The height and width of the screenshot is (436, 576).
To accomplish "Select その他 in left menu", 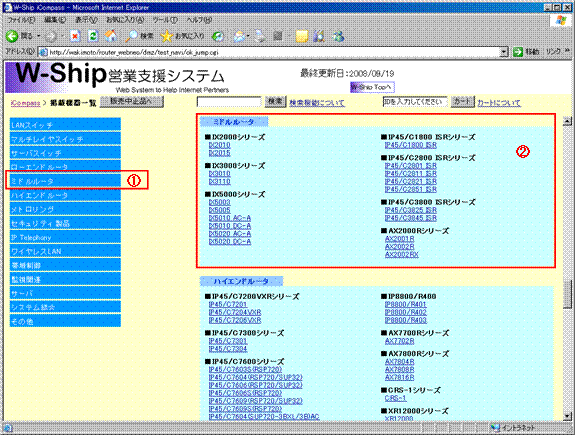I will click(x=65, y=321).
